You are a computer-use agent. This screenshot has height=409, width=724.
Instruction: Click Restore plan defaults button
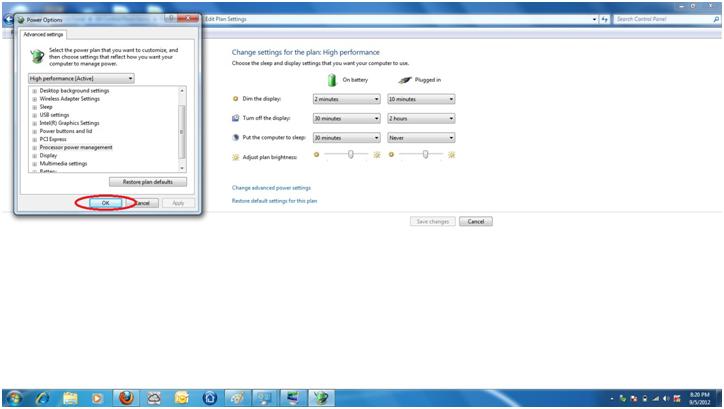click(148, 182)
